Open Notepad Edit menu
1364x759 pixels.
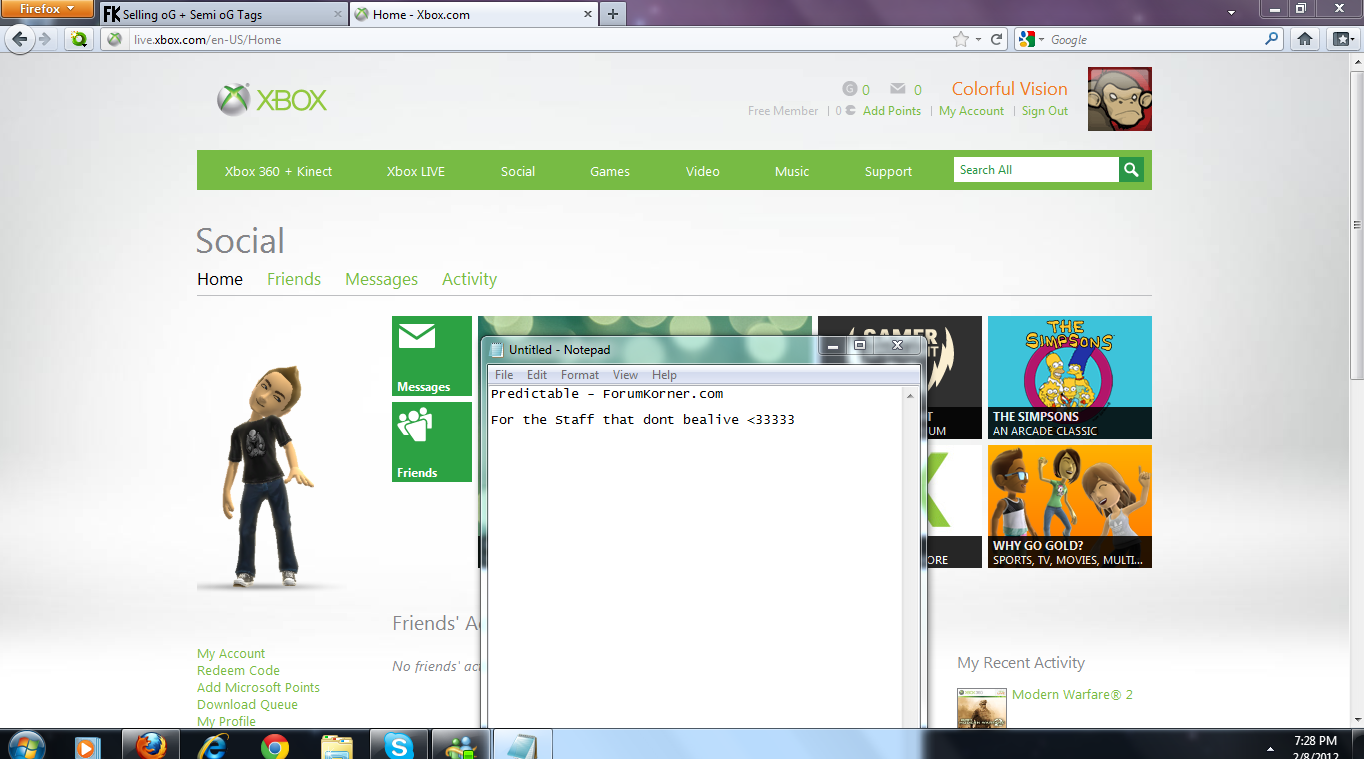point(537,375)
